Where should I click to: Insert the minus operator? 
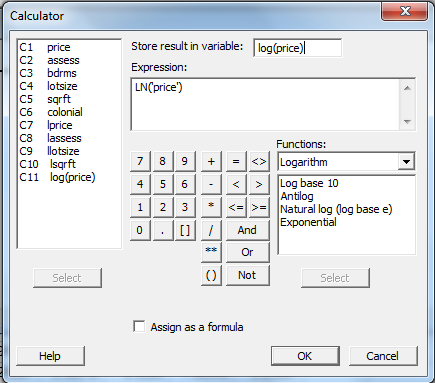(x=211, y=184)
